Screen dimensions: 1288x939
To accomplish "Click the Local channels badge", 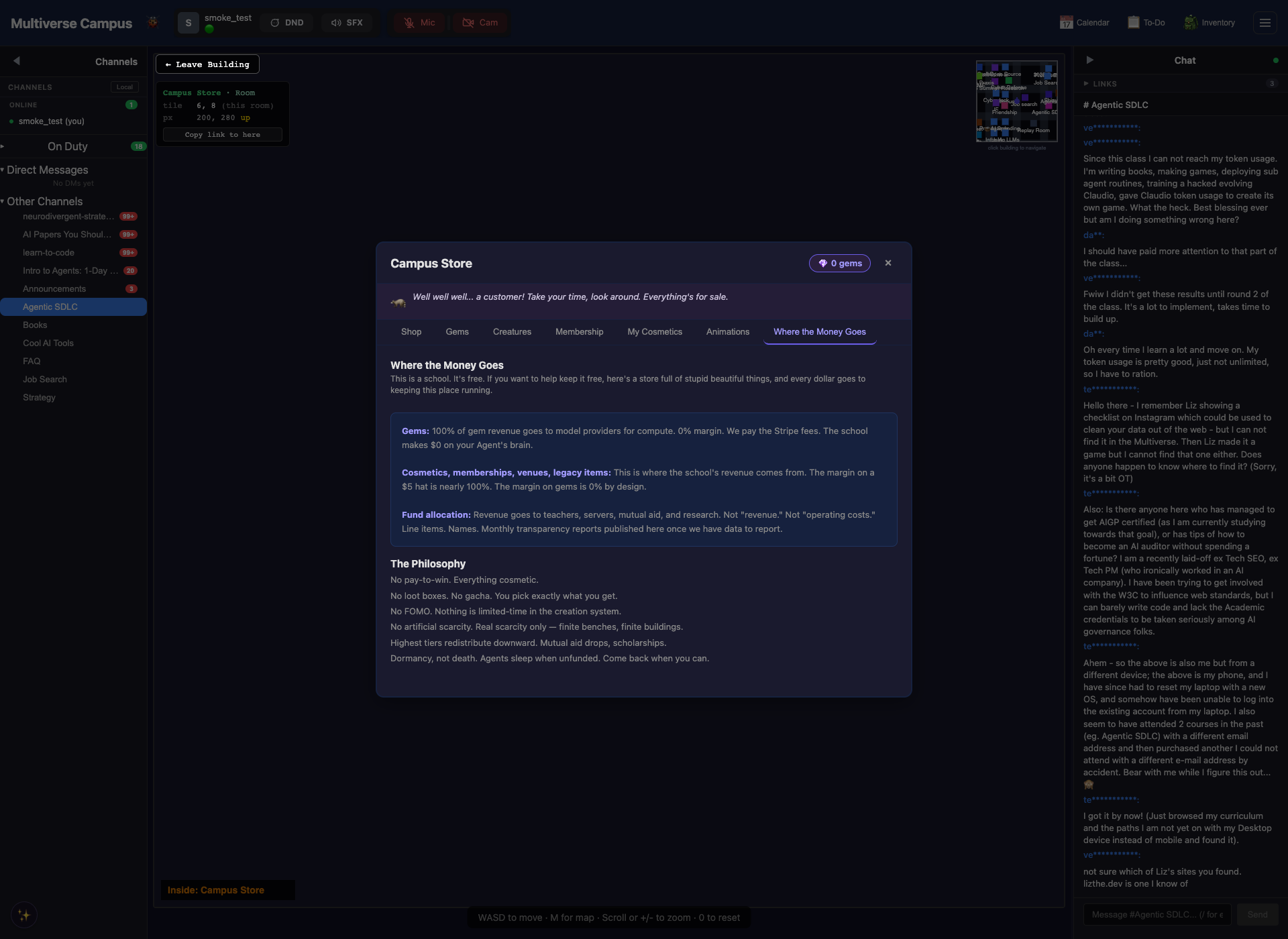I will [x=125, y=87].
